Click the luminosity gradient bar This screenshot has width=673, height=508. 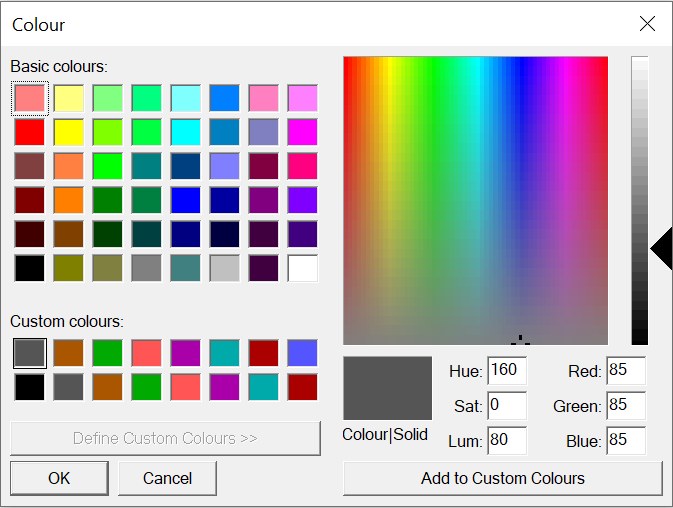tap(640, 200)
